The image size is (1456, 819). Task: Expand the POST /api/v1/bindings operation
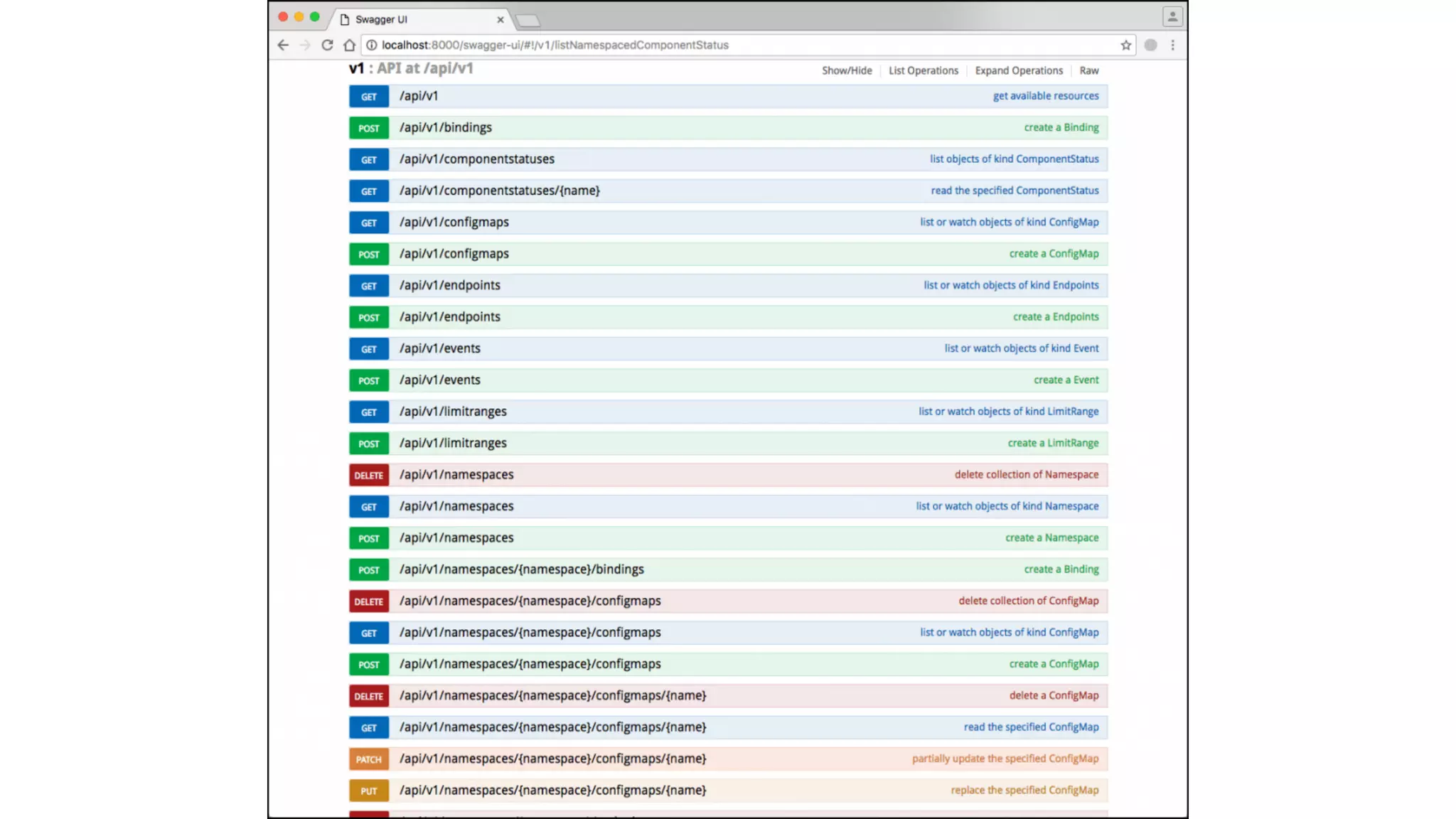[446, 127]
